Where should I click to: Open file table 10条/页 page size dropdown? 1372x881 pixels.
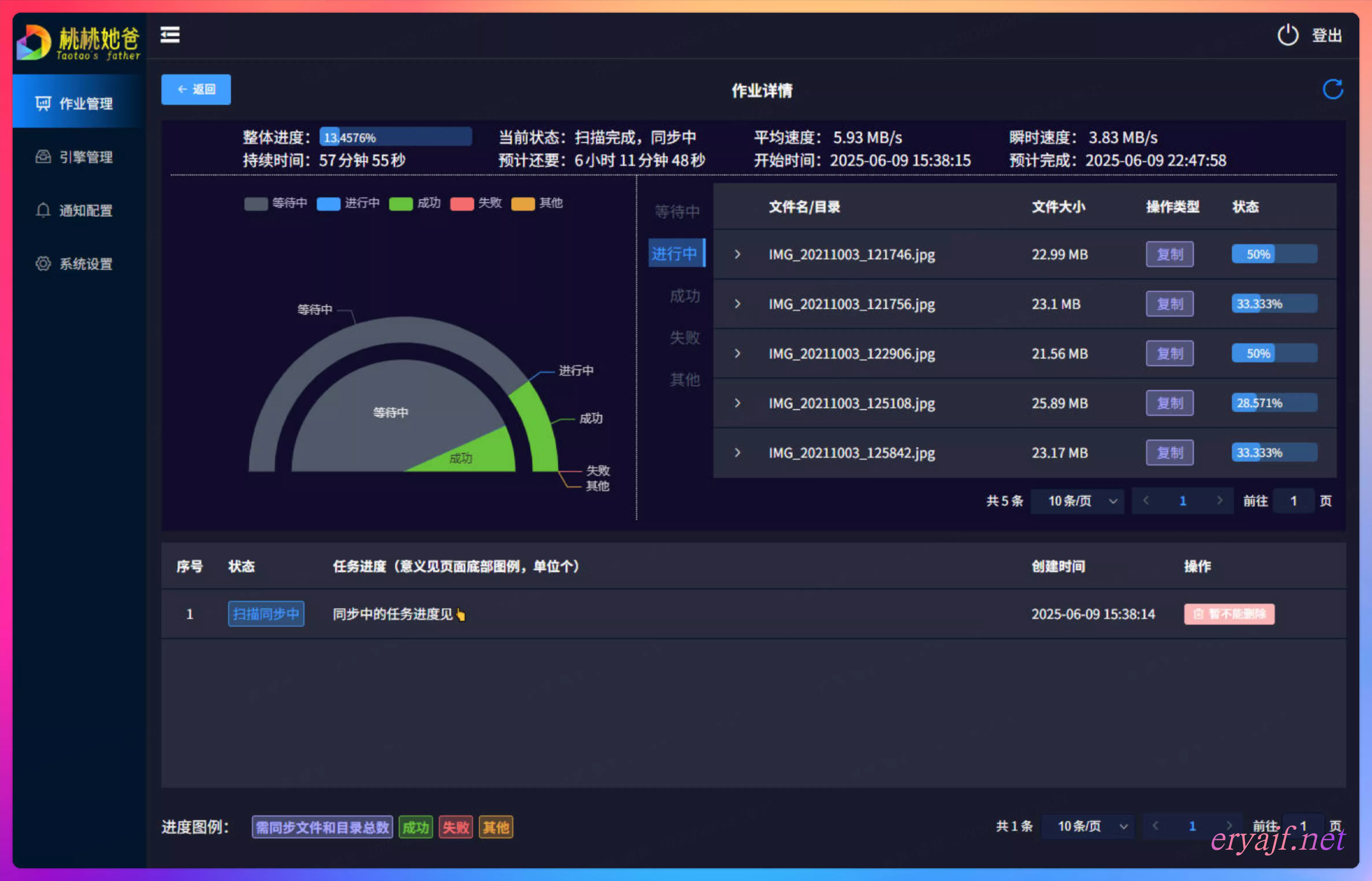click(x=1078, y=501)
